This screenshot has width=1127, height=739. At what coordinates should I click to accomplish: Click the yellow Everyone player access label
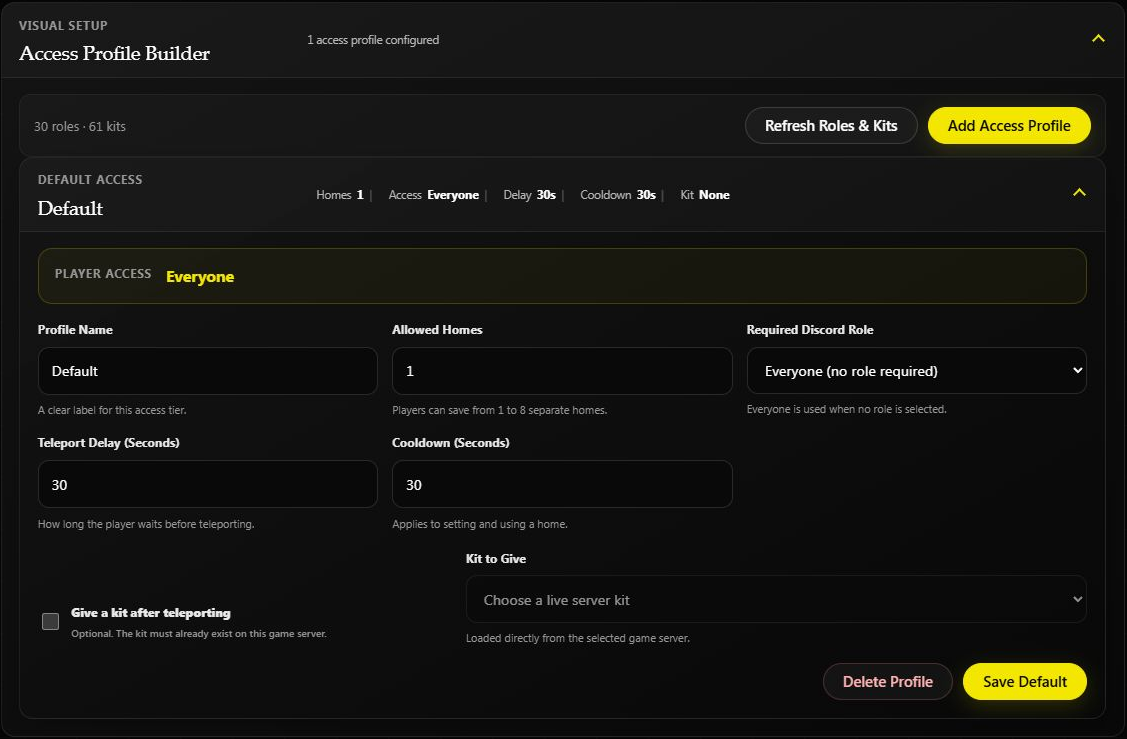pyautogui.click(x=200, y=277)
